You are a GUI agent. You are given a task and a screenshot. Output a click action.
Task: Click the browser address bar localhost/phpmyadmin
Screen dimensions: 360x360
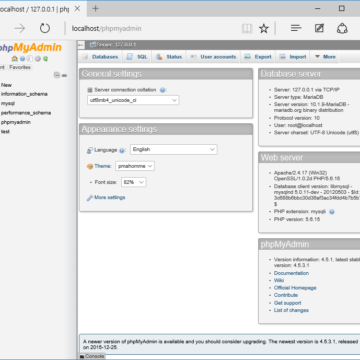tap(107, 29)
